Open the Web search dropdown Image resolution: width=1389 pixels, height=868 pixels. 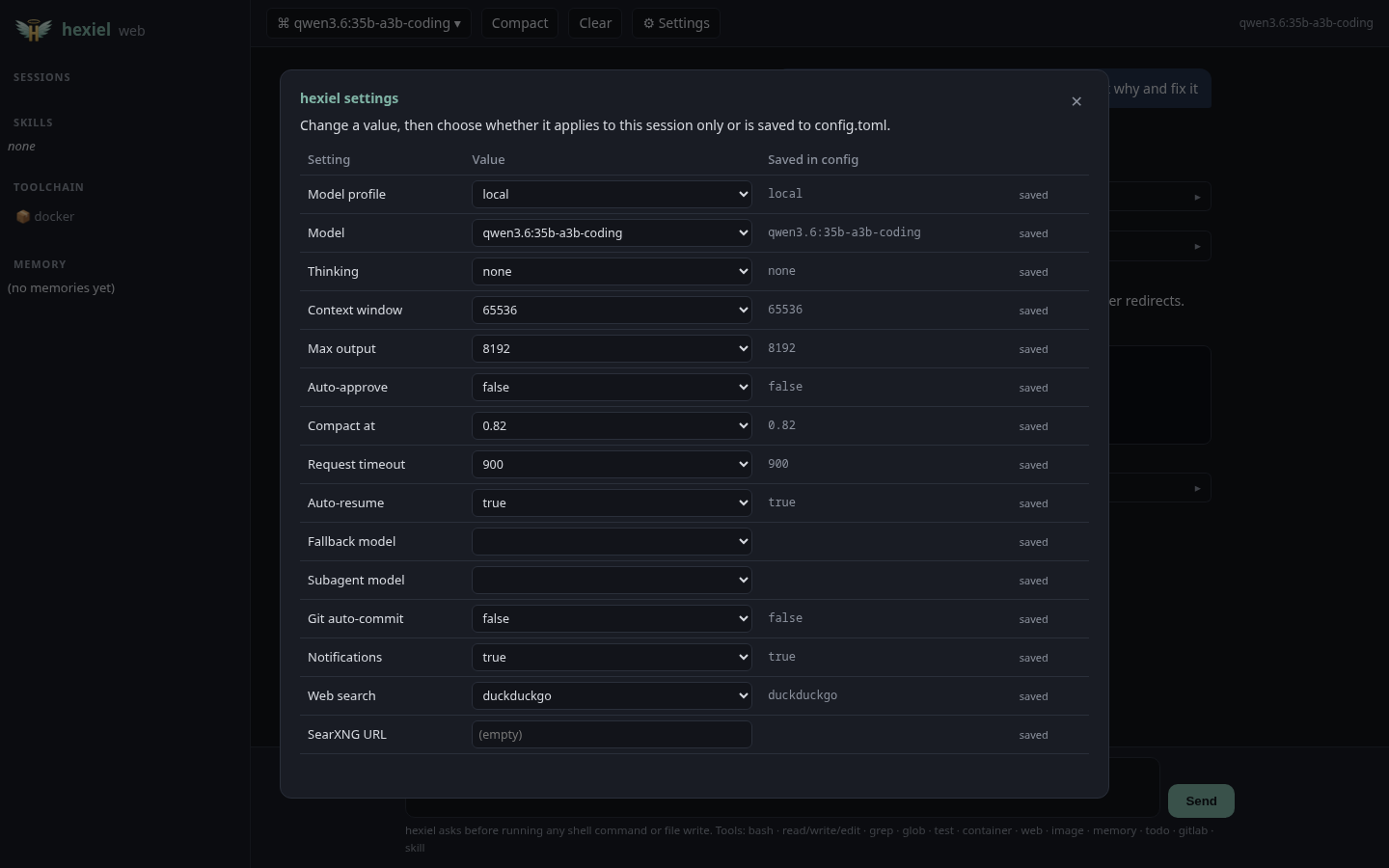coord(612,695)
